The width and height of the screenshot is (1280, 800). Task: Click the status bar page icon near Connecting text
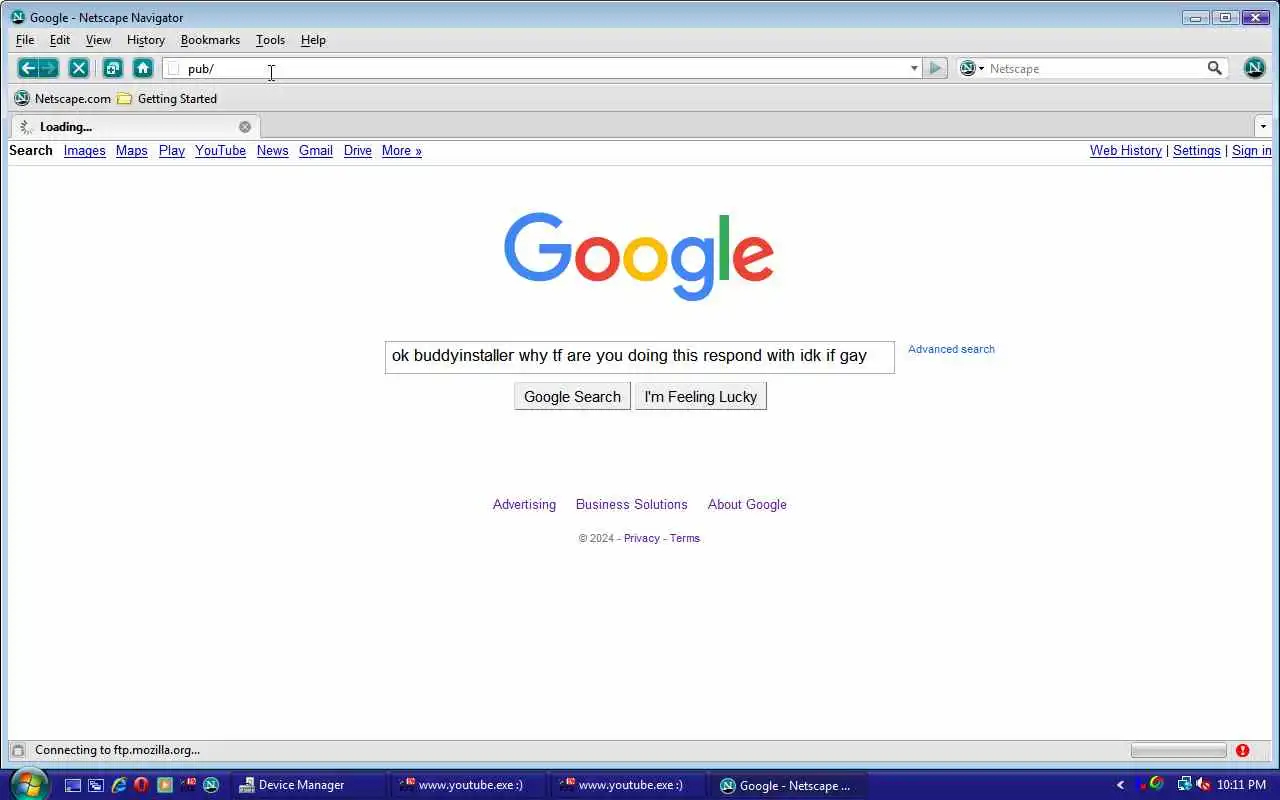18,750
